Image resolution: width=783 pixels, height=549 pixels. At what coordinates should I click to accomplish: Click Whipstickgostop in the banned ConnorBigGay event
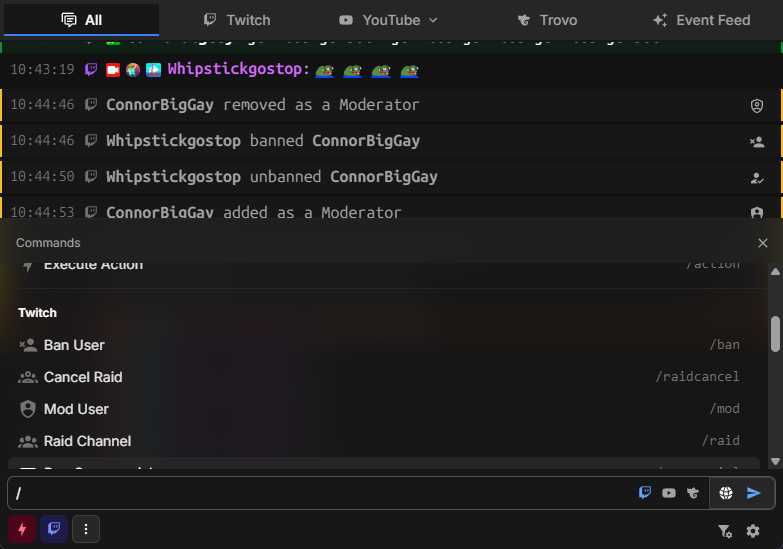coord(173,141)
